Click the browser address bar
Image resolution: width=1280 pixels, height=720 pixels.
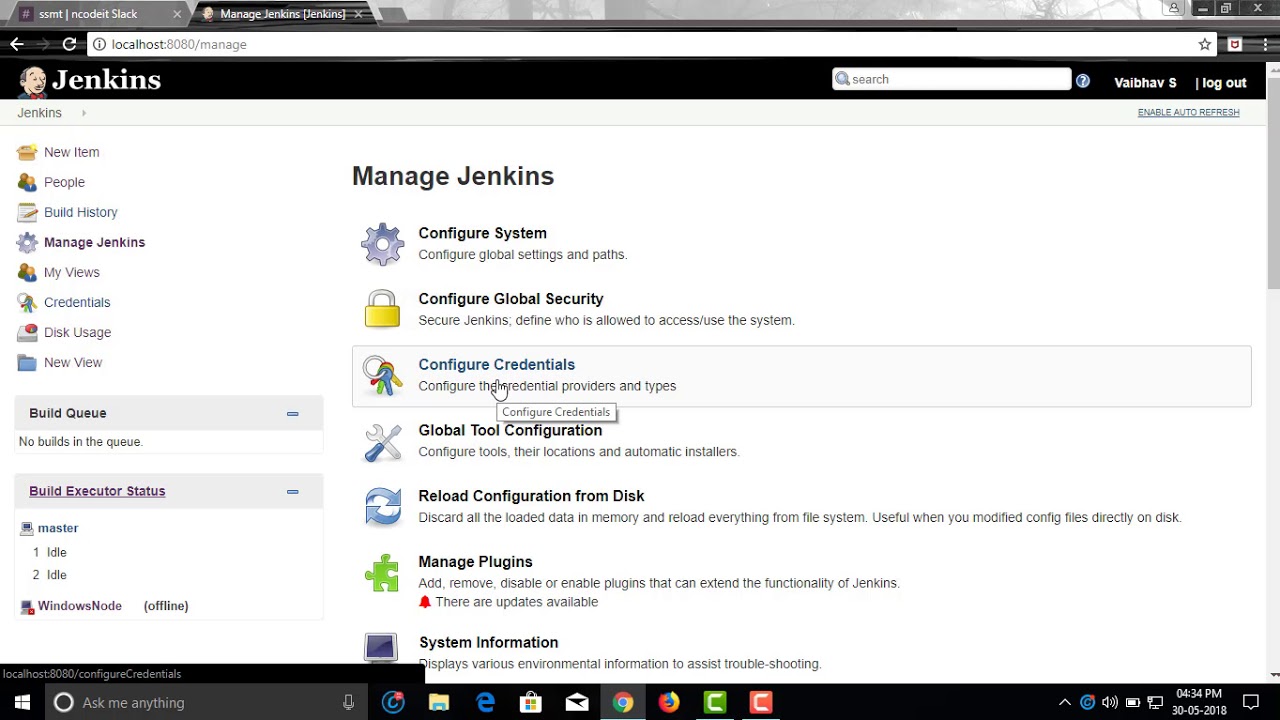[x=640, y=44]
